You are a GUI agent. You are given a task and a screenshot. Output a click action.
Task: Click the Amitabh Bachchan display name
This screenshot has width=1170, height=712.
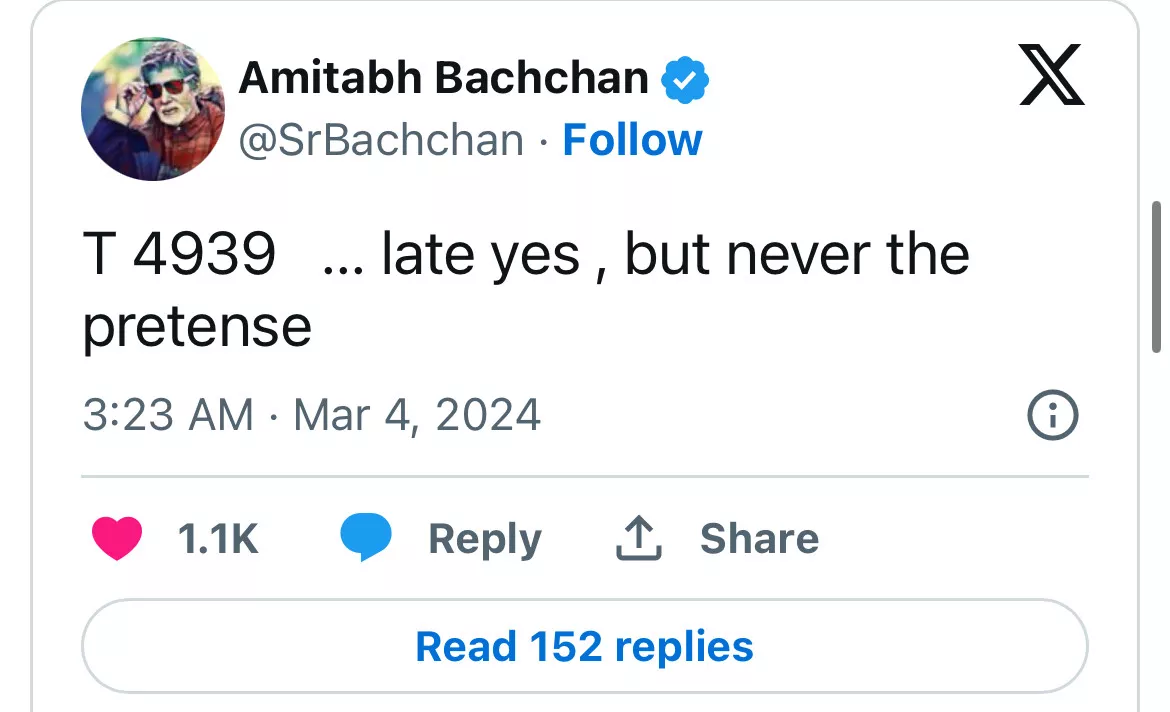click(444, 78)
